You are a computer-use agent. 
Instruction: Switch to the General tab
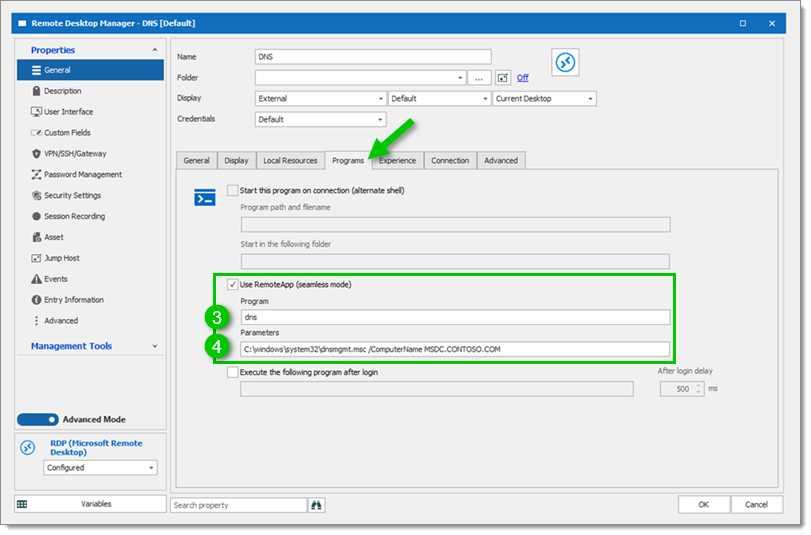(197, 161)
